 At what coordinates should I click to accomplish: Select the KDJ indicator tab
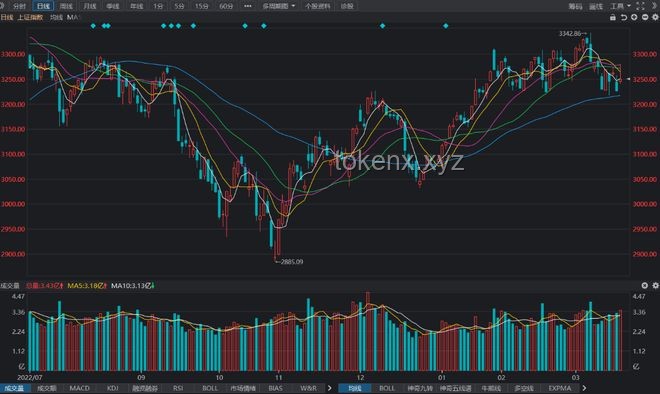coord(112,388)
